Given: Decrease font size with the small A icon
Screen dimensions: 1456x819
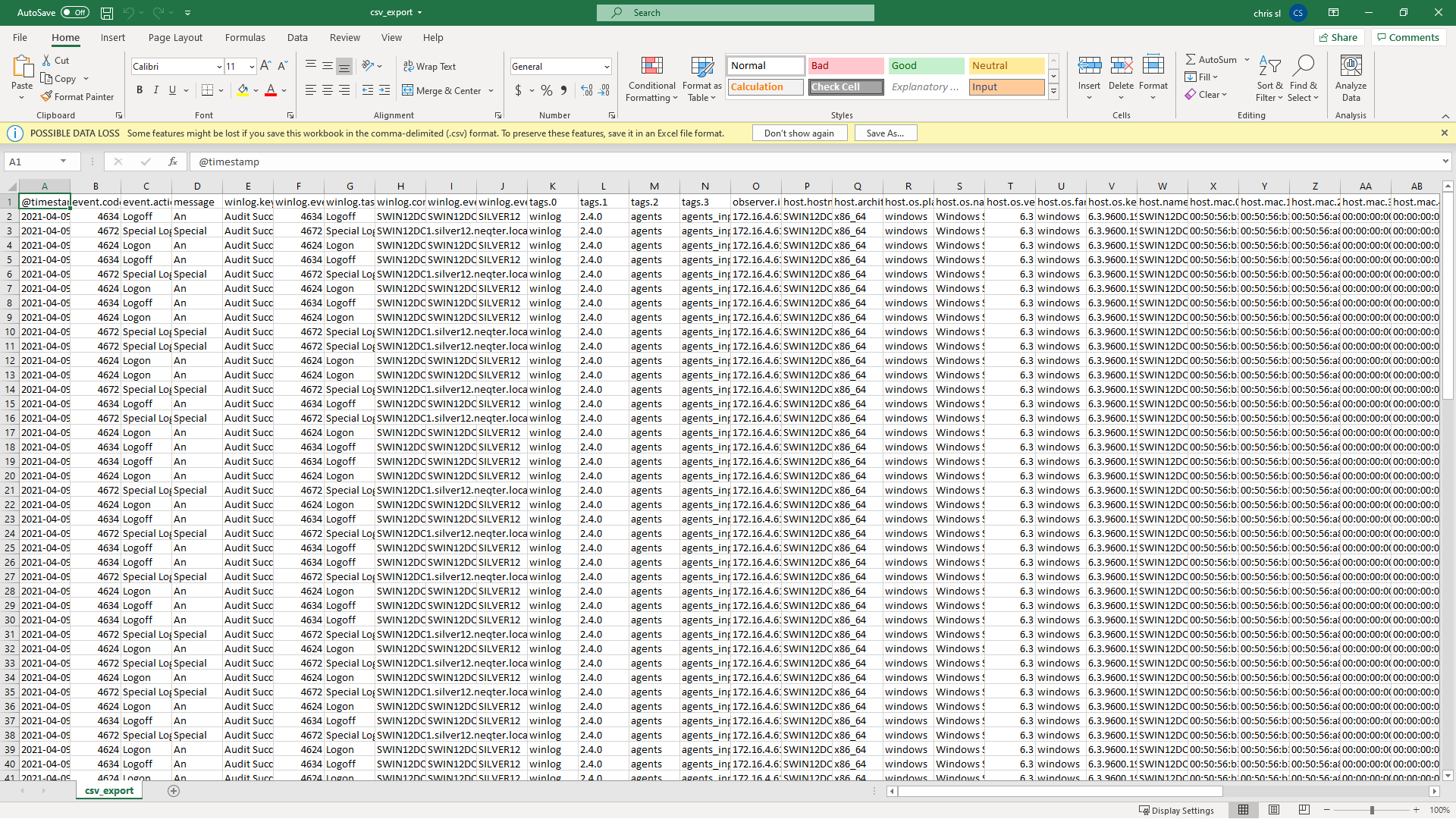Looking at the screenshot, I should coord(283,66).
